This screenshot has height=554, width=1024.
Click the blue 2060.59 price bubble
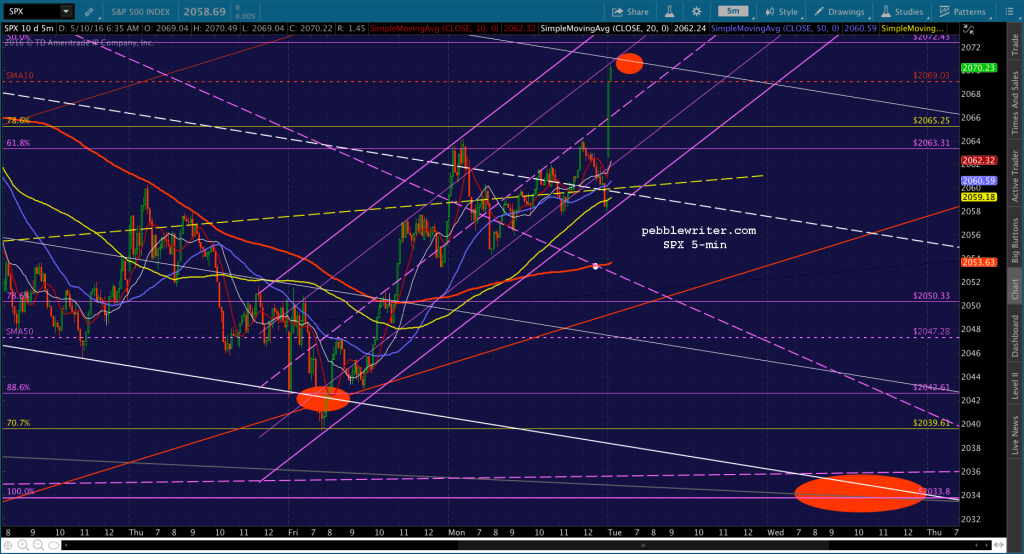click(x=978, y=181)
